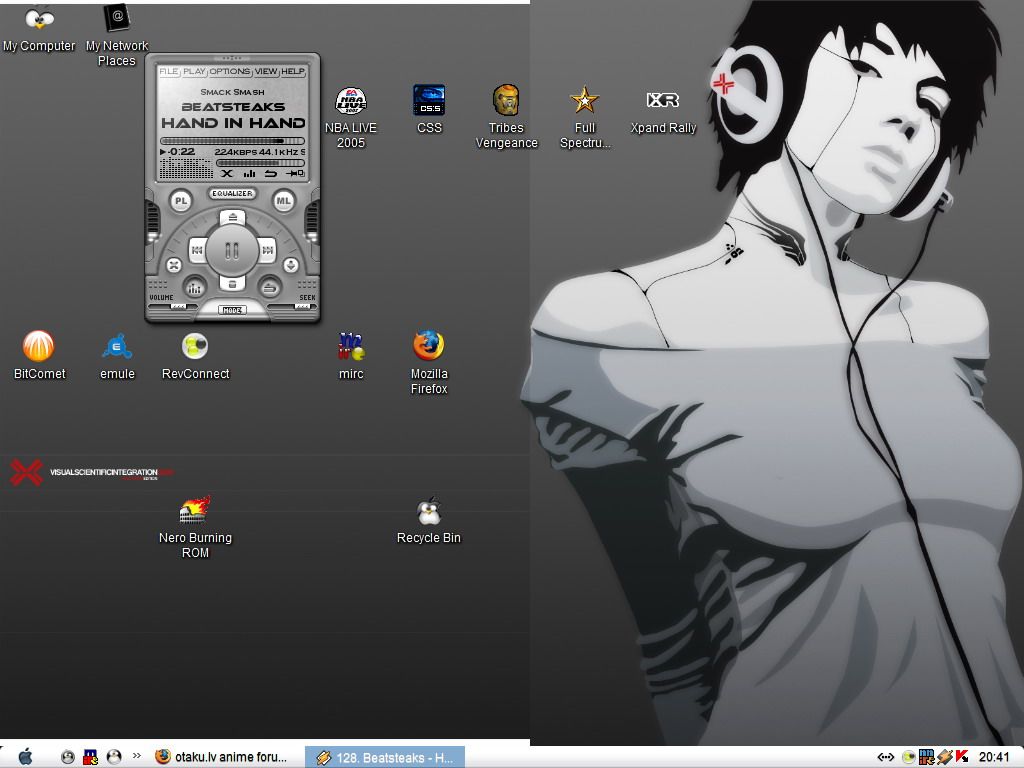The width and height of the screenshot is (1024, 768).
Task: Click the eject button above pause
Action: [232, 218]
